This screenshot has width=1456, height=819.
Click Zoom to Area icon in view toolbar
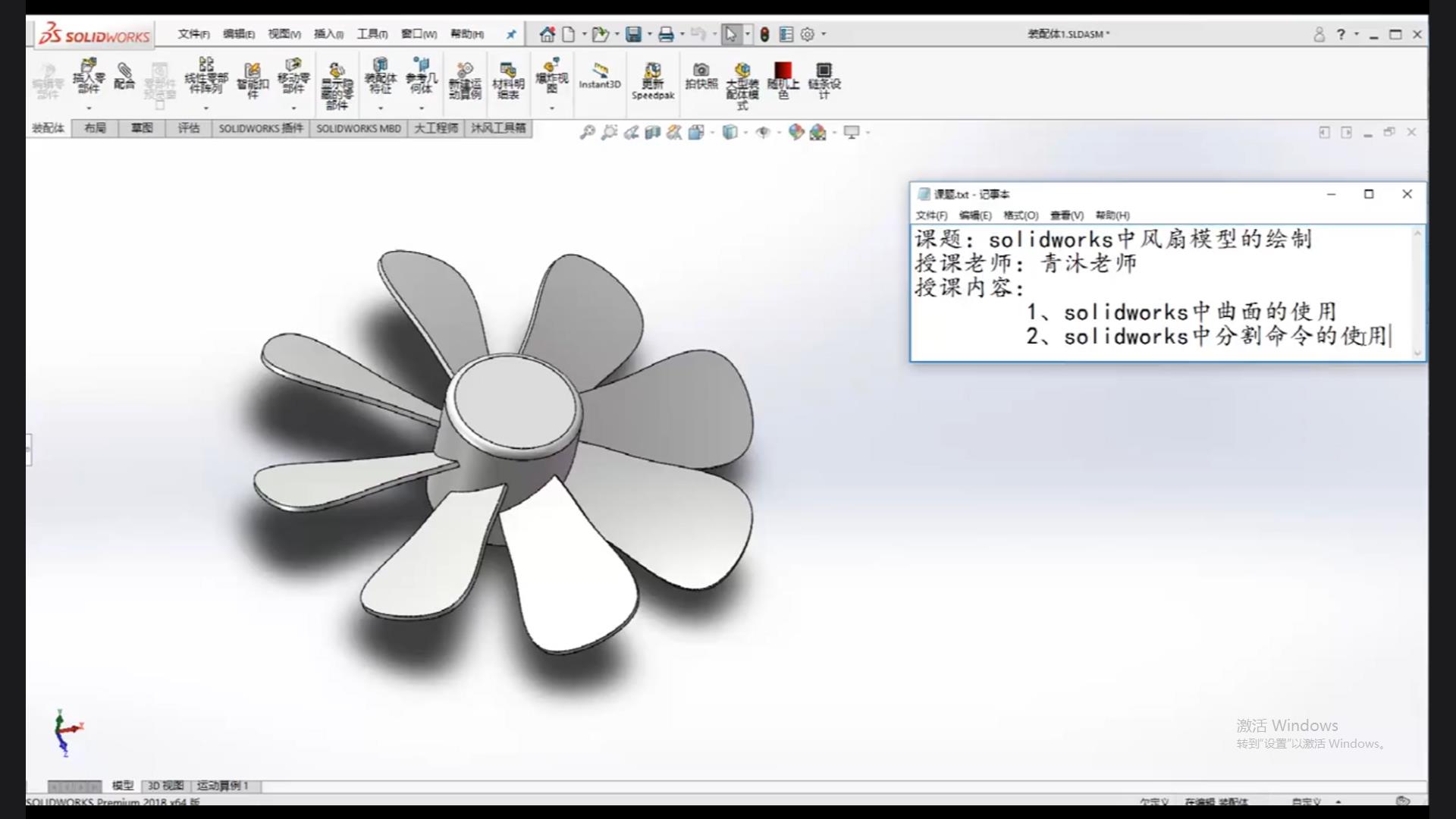(609, 133)
